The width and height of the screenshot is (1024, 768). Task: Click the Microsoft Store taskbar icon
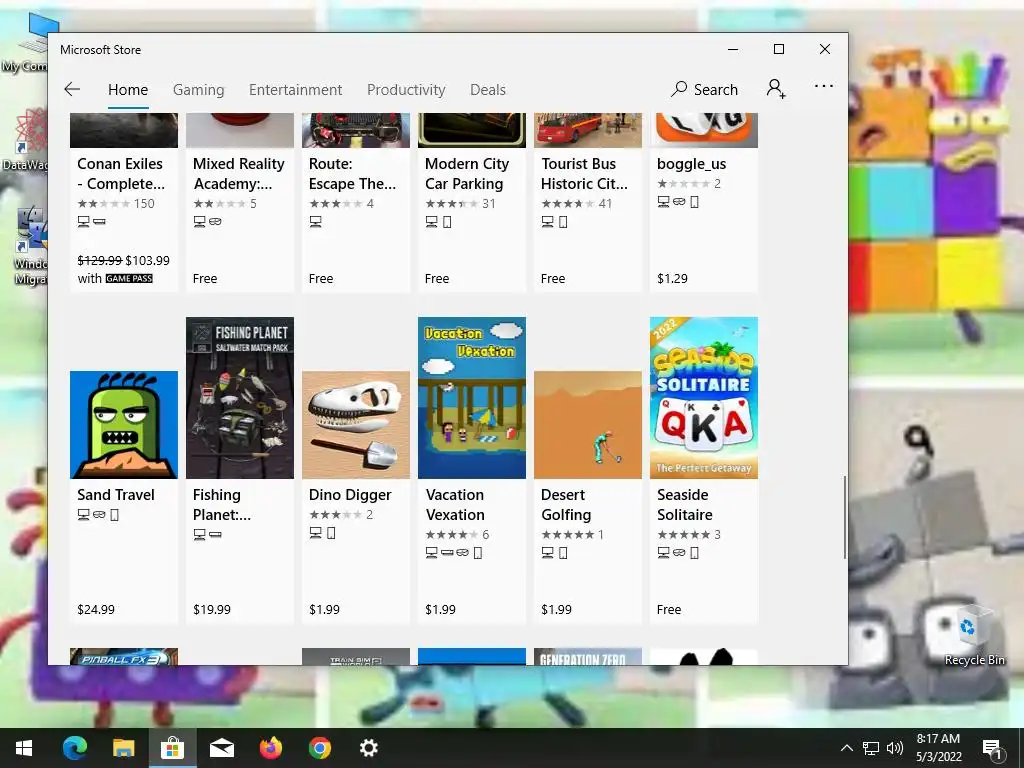172,748
